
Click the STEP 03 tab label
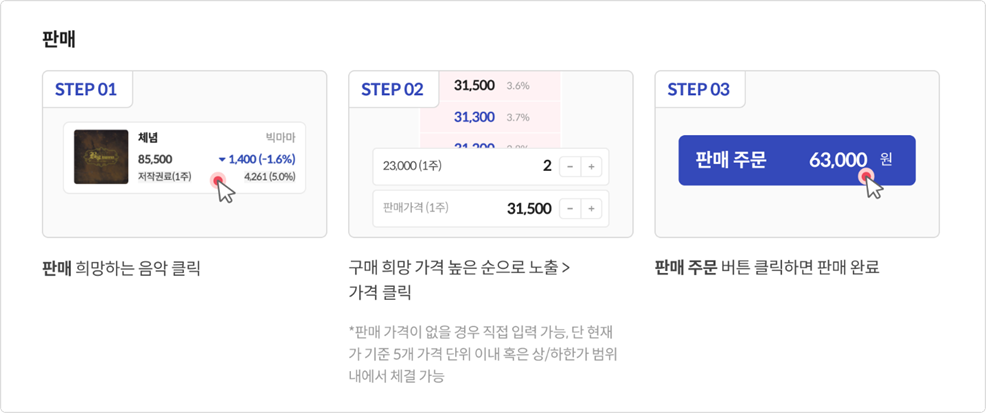[698, 90]
